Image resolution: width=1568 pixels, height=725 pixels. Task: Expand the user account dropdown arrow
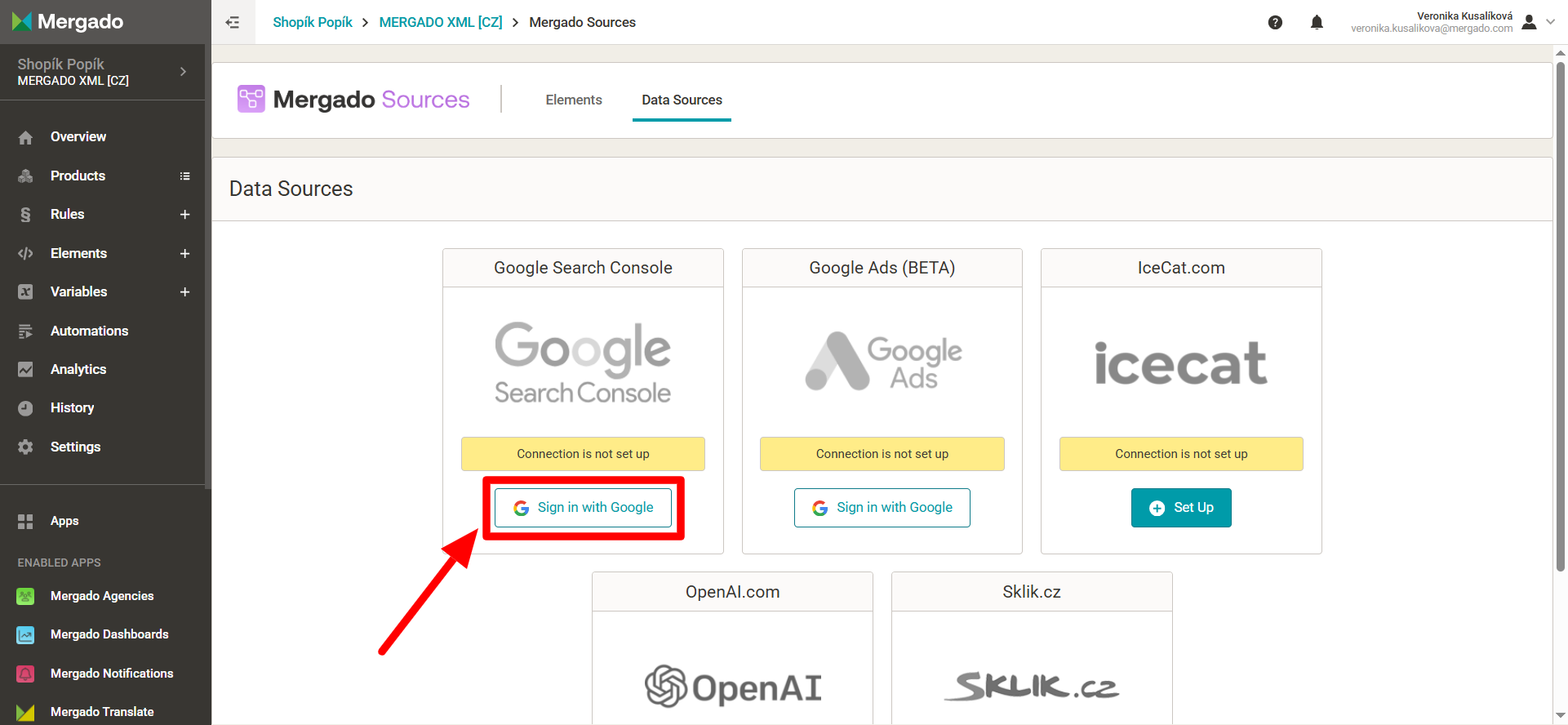pyautogui.click(x=1550, y=22)
